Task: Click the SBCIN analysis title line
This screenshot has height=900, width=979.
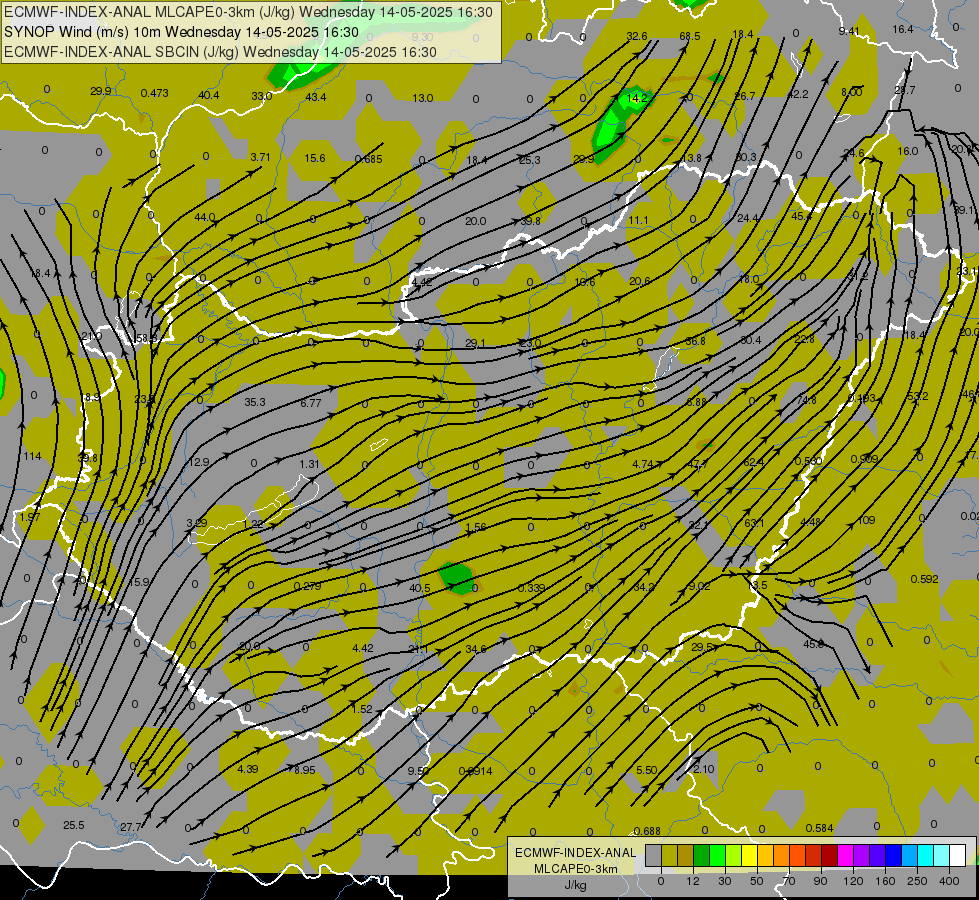Action: (220, 52)
